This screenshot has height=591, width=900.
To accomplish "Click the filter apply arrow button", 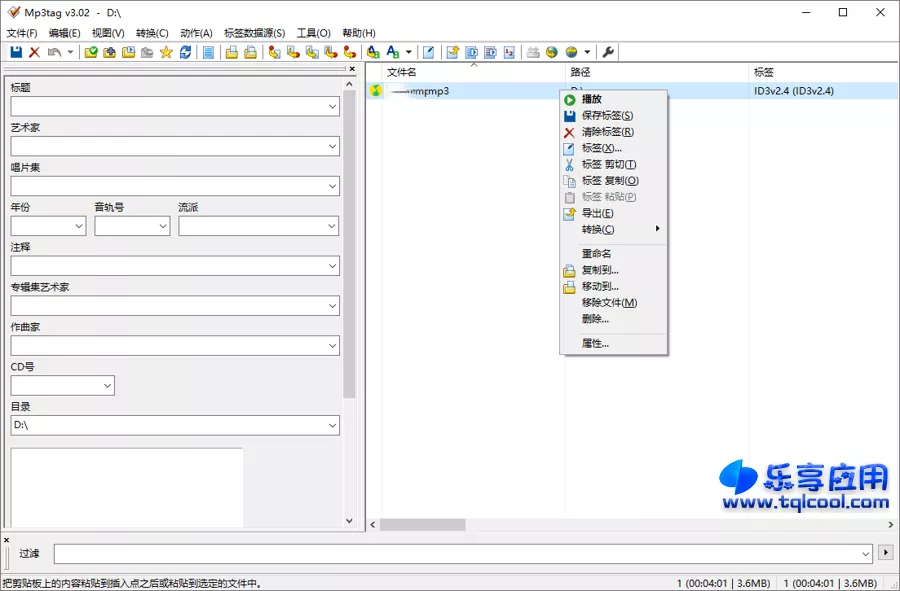I will [x=885, y=551].
